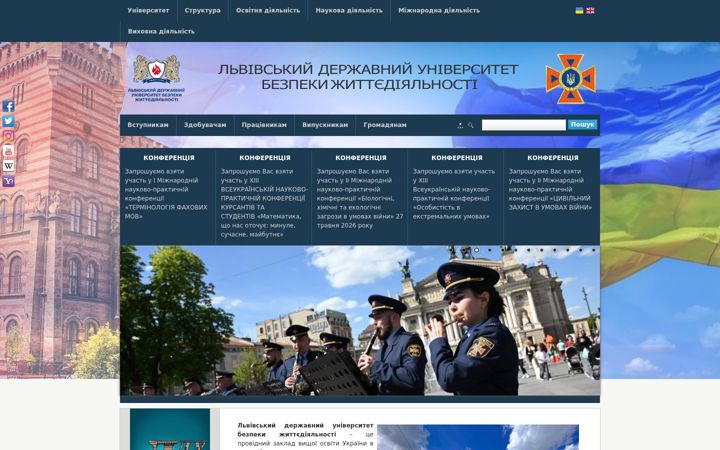Click the orange emergency service cross emblem
This screenshot has width=720, height=450.
(x=571, y=79)
